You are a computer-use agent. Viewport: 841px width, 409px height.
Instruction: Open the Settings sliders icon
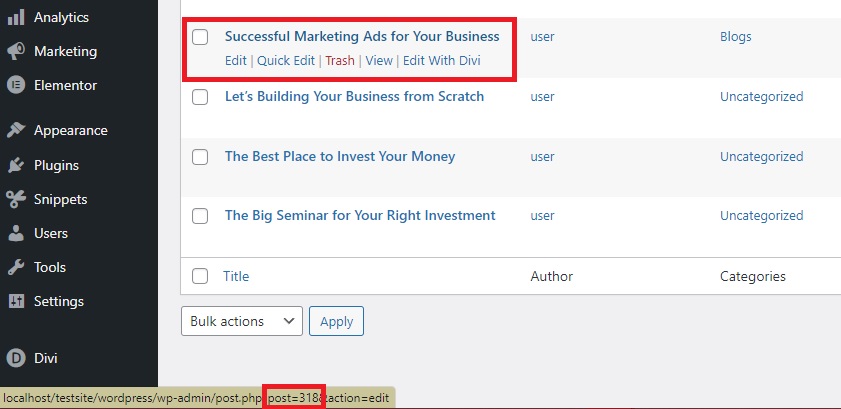[16, 301]
